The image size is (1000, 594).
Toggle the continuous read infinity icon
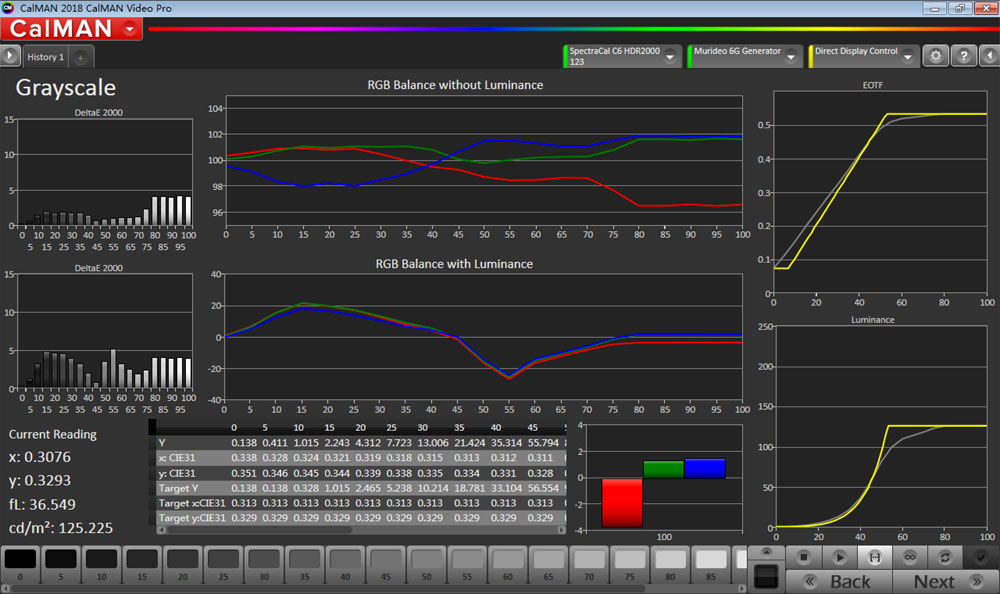tap(910, 557)
